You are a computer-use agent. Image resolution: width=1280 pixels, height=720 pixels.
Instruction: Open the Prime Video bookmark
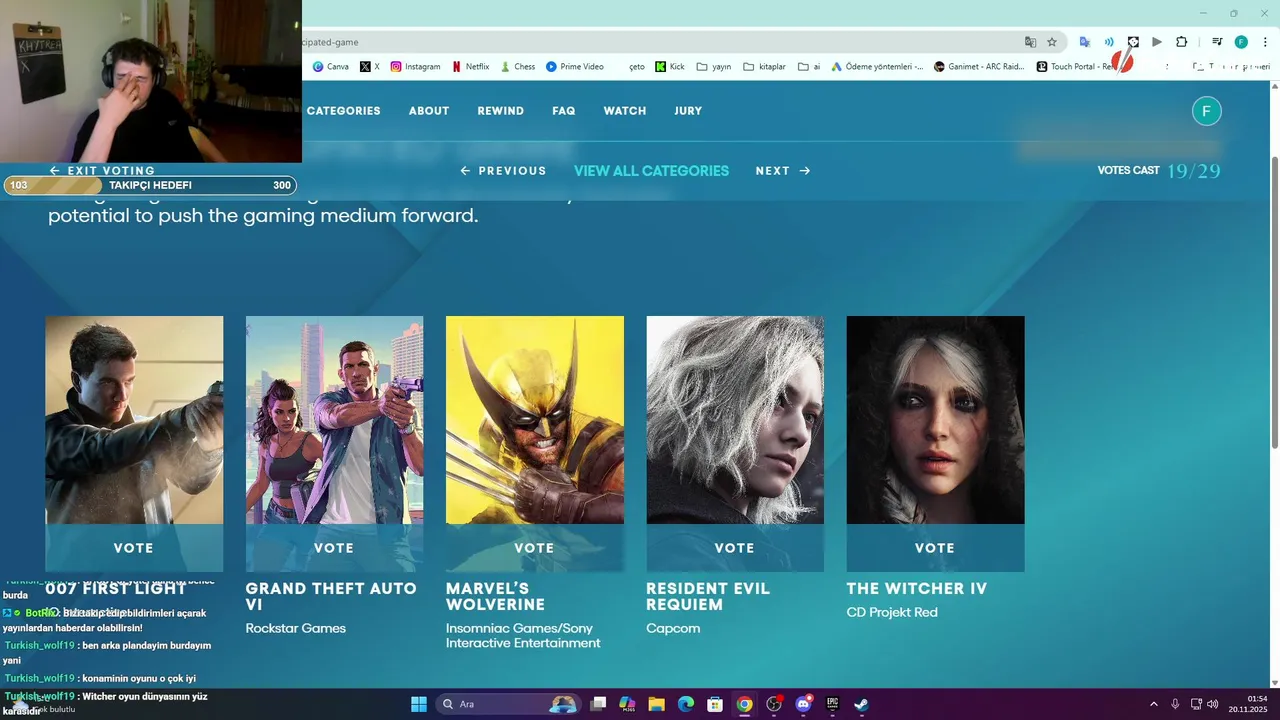coord(575,67)
